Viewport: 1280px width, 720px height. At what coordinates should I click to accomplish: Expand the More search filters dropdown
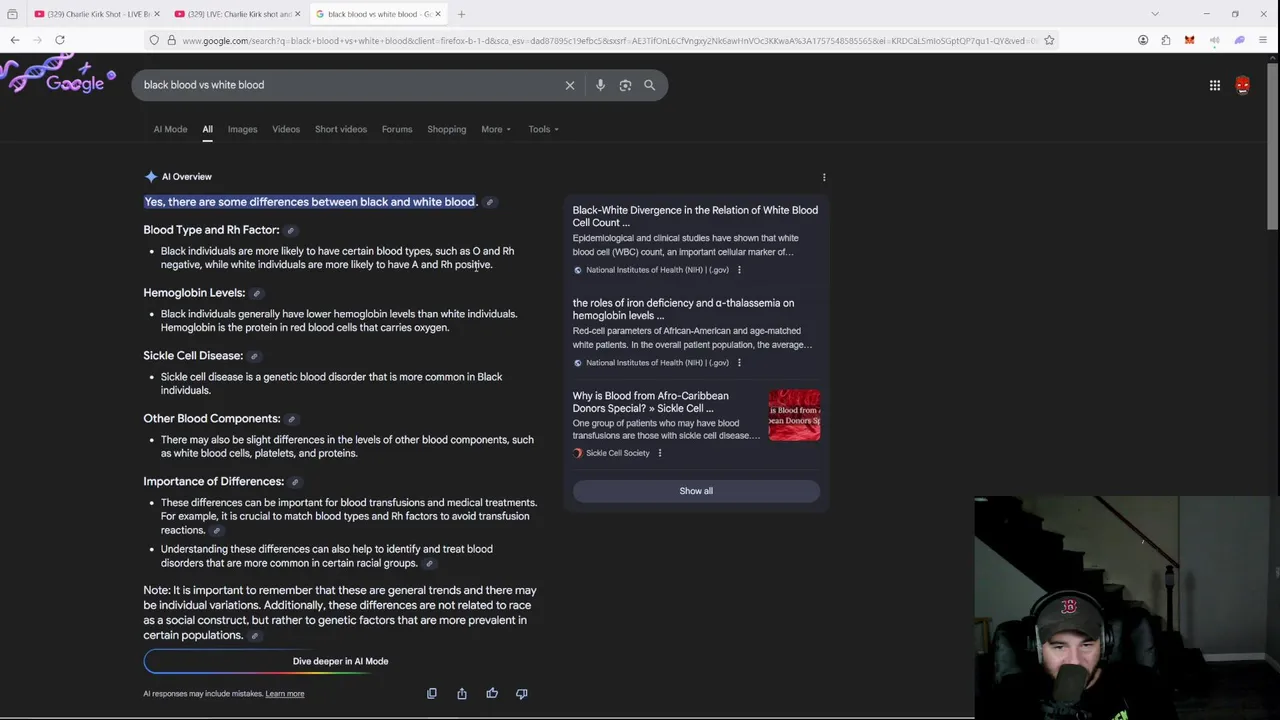coord(496,129)
